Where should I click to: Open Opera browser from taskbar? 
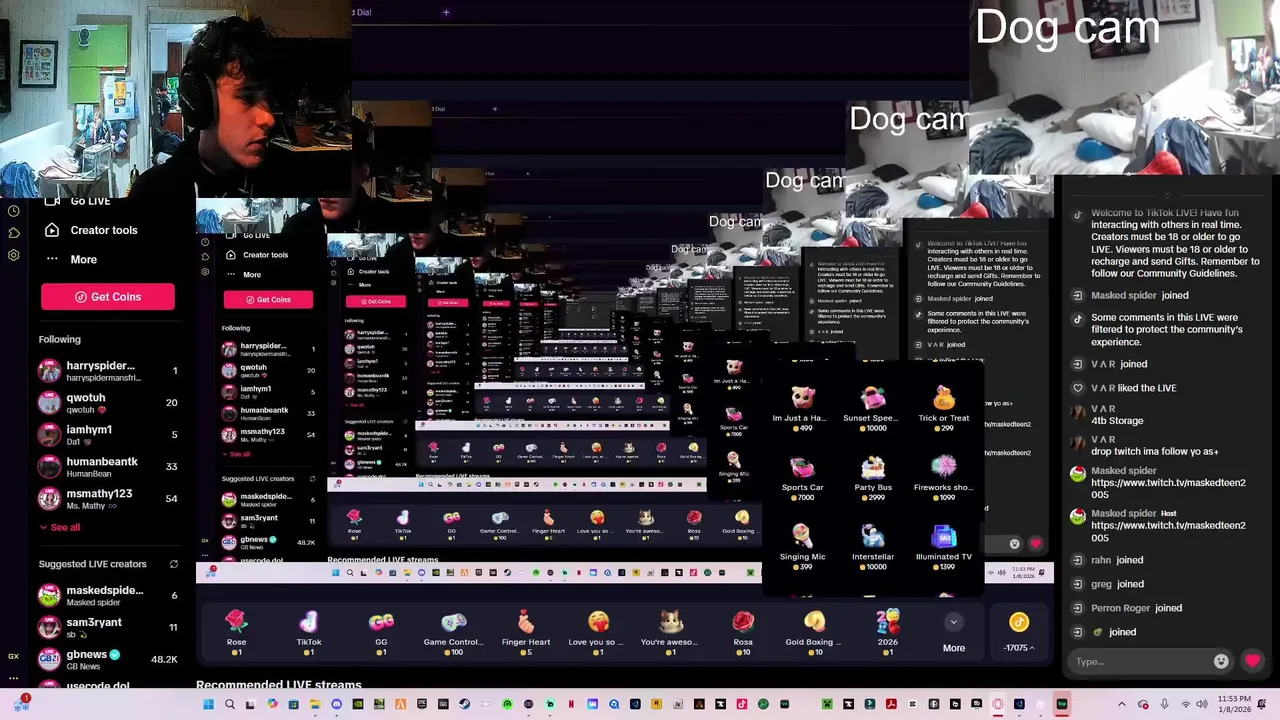pos(998,705)
